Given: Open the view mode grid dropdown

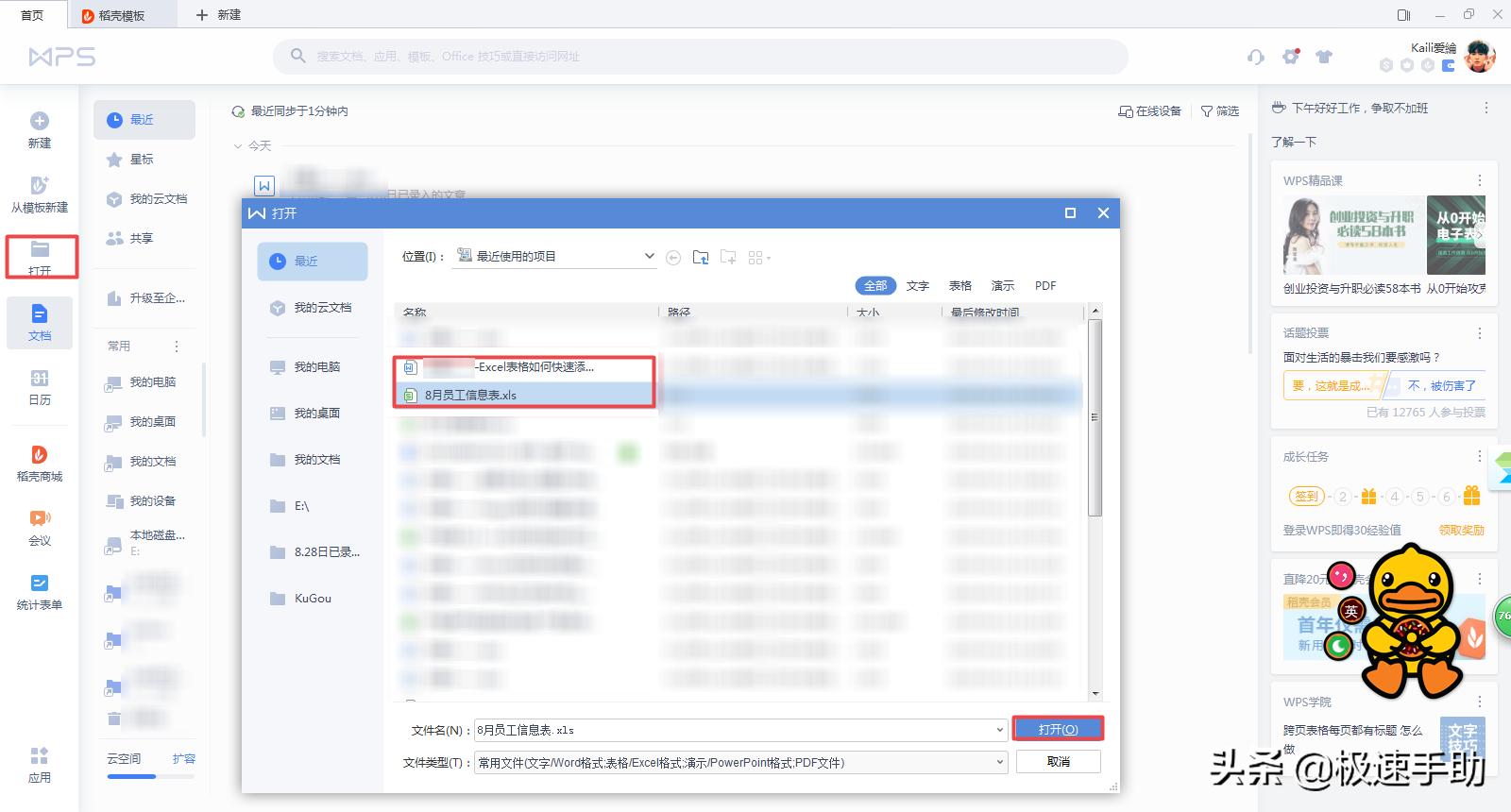Looking at the screenshot, I should 759,258.
